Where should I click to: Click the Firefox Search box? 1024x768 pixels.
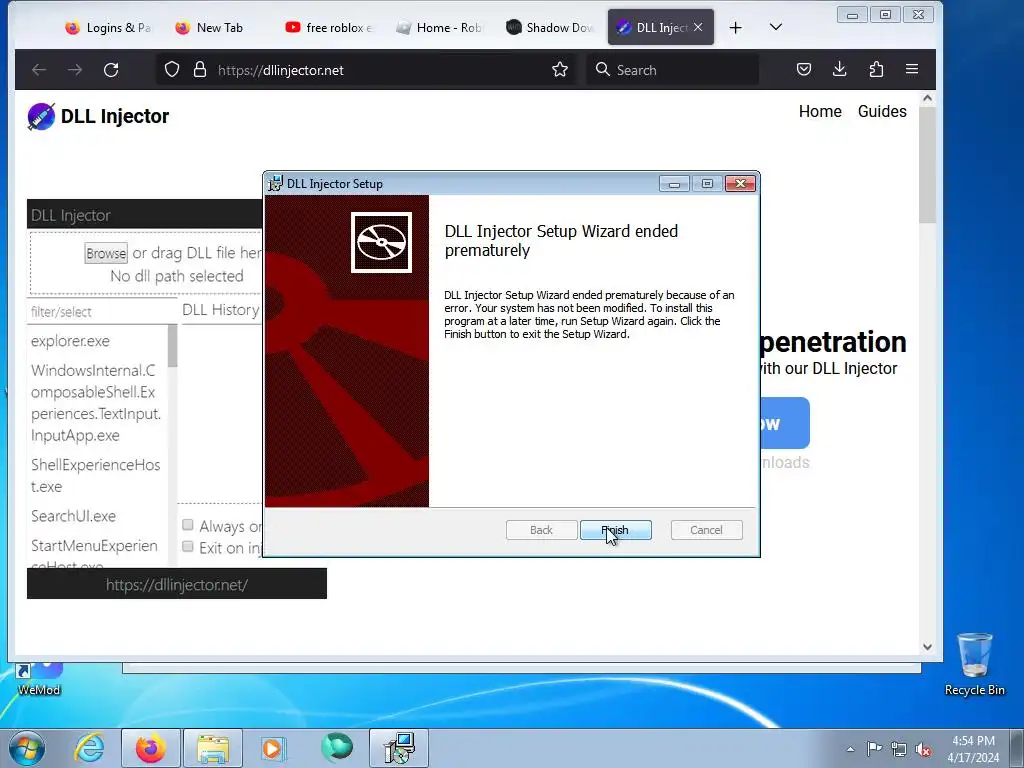(x=674, y=70)
